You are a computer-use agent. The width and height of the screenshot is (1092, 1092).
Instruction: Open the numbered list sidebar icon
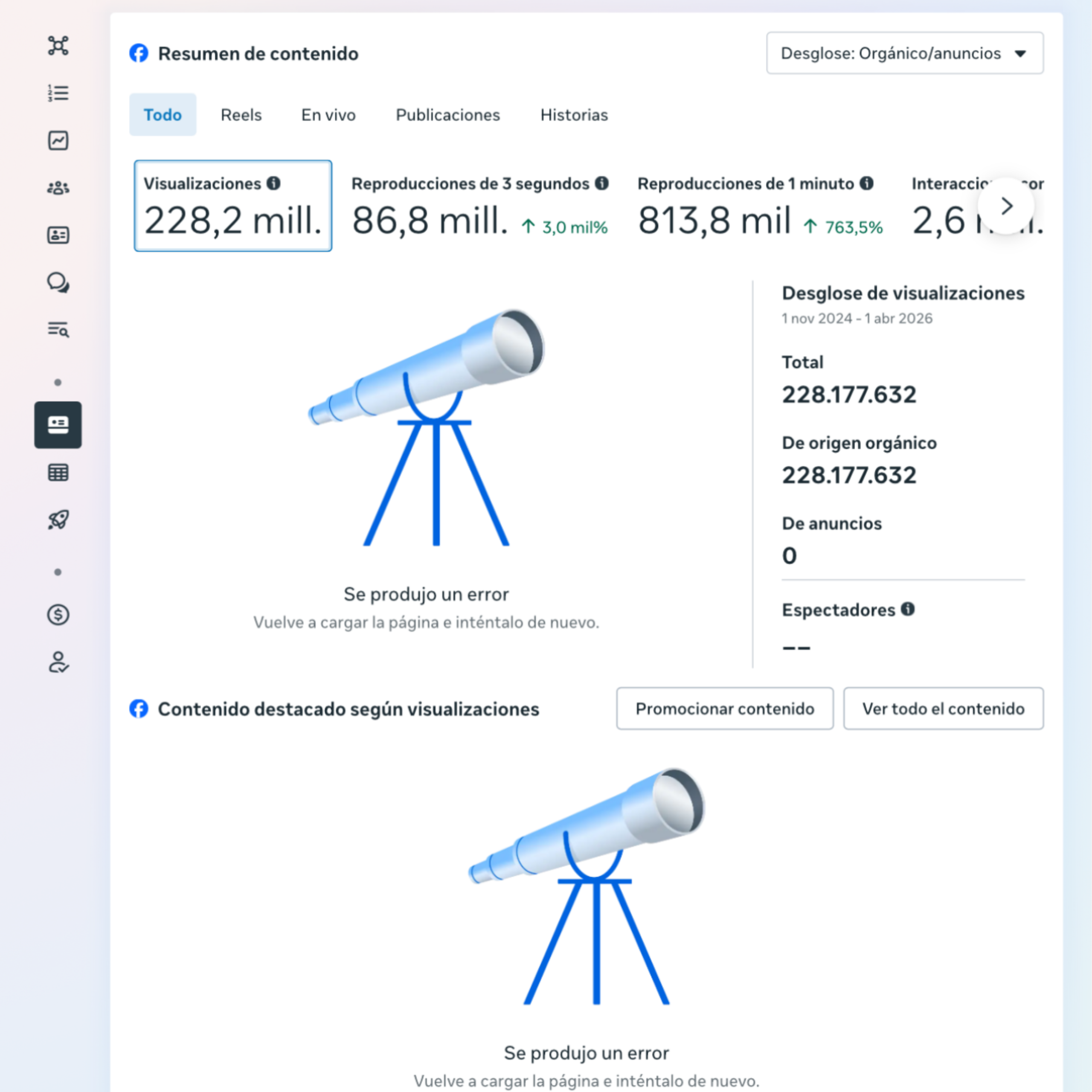coord(58,93)
